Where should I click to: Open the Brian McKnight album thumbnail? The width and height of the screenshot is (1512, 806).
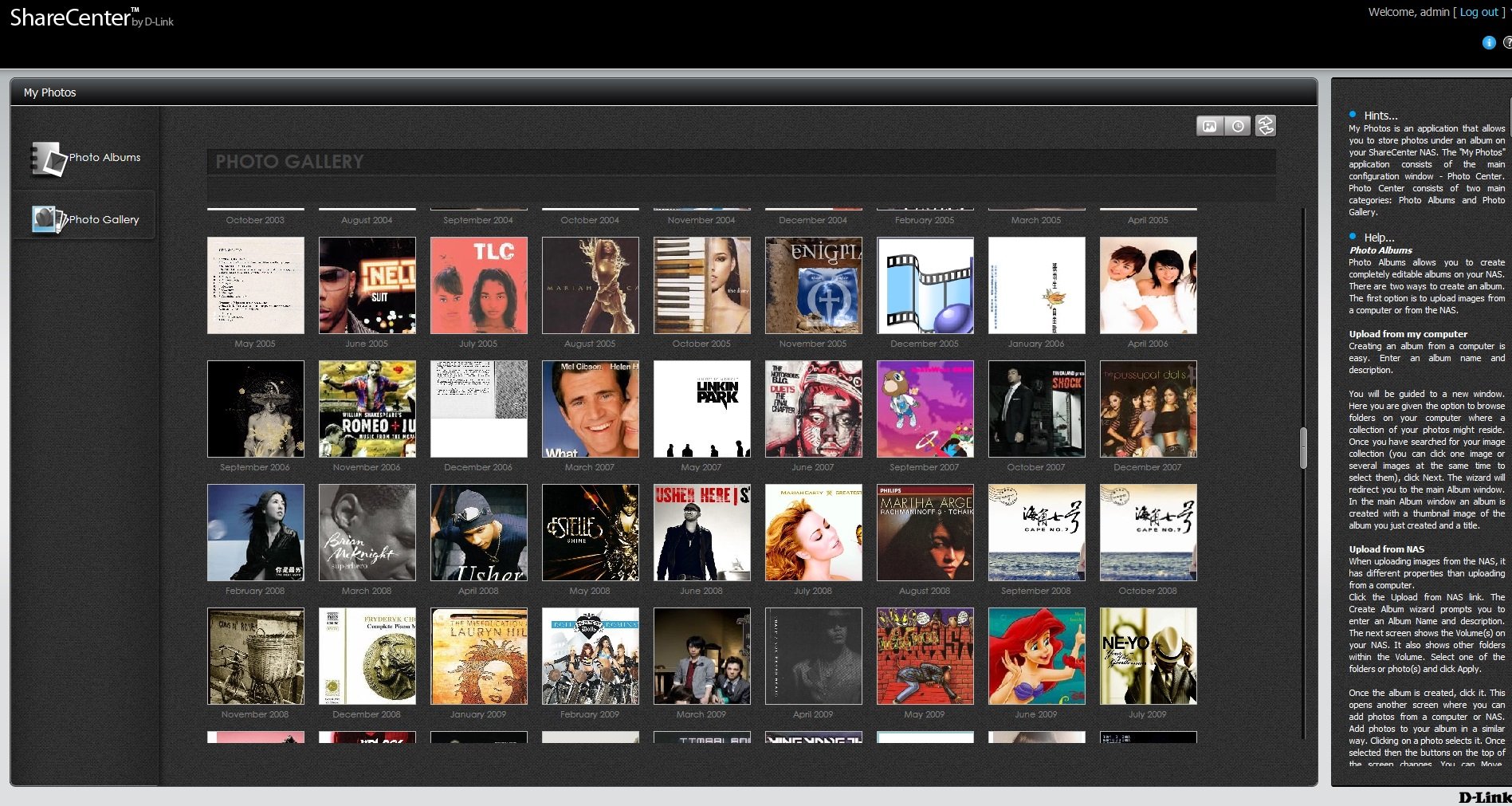tap(367, 533)
